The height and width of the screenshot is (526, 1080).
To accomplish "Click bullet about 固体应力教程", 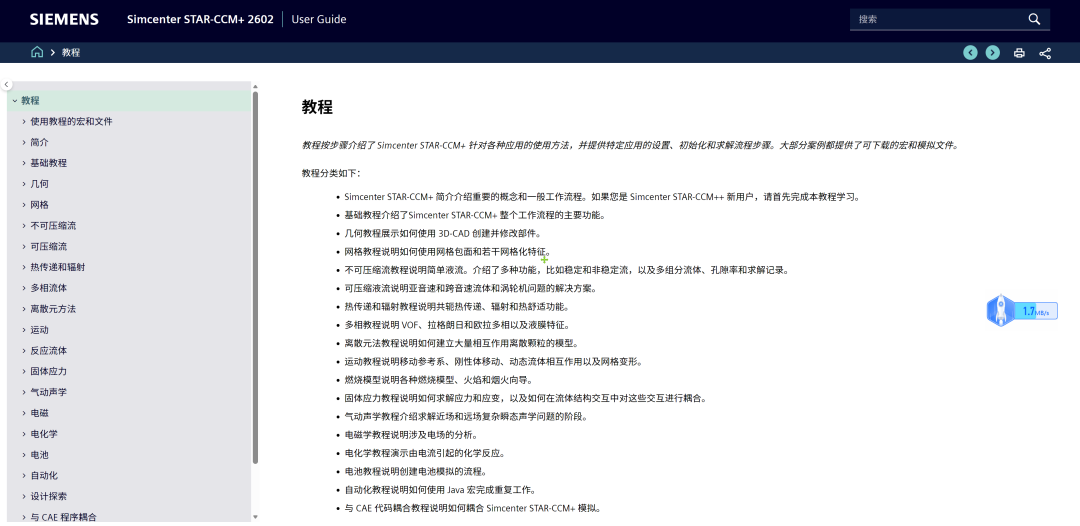I will [526, 398].
